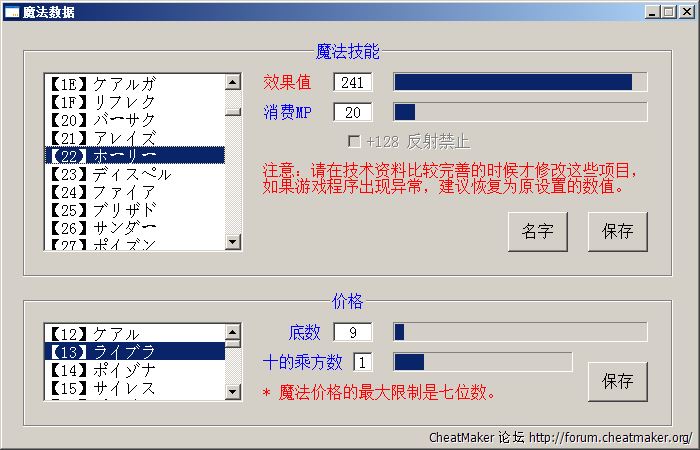Viewport: 700px width, 450px height.
Task: Focus the 效果值 input field
Action: (353, 82)
